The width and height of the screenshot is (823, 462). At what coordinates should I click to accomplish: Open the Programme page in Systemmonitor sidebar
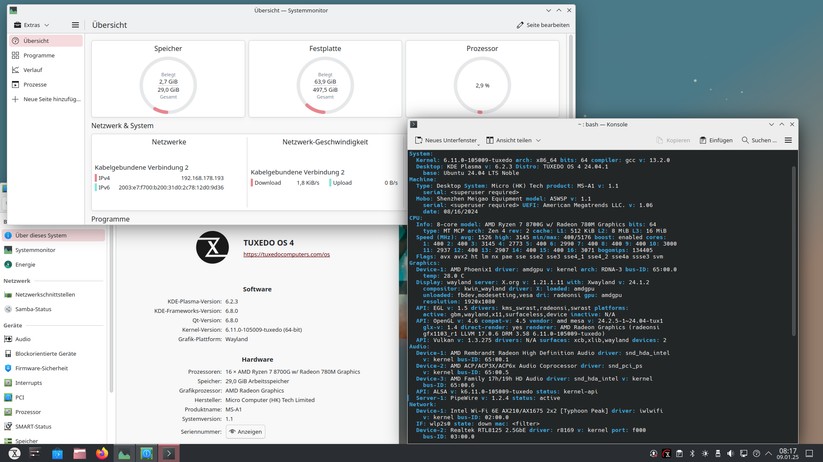[46, 55]
